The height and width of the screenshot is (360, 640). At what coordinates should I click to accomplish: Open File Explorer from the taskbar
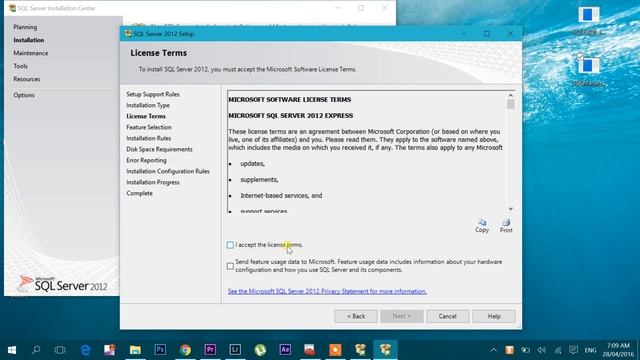click(x=135, y=350)
